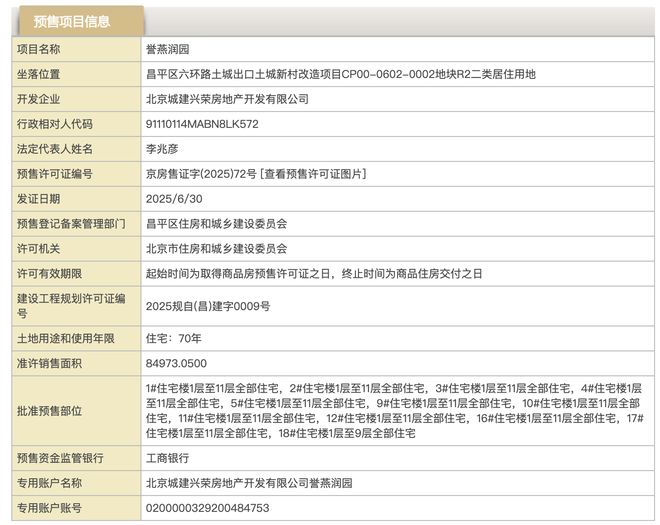Click the 专用账户名称 account name value
660x525 pixels.
(249, 483)
